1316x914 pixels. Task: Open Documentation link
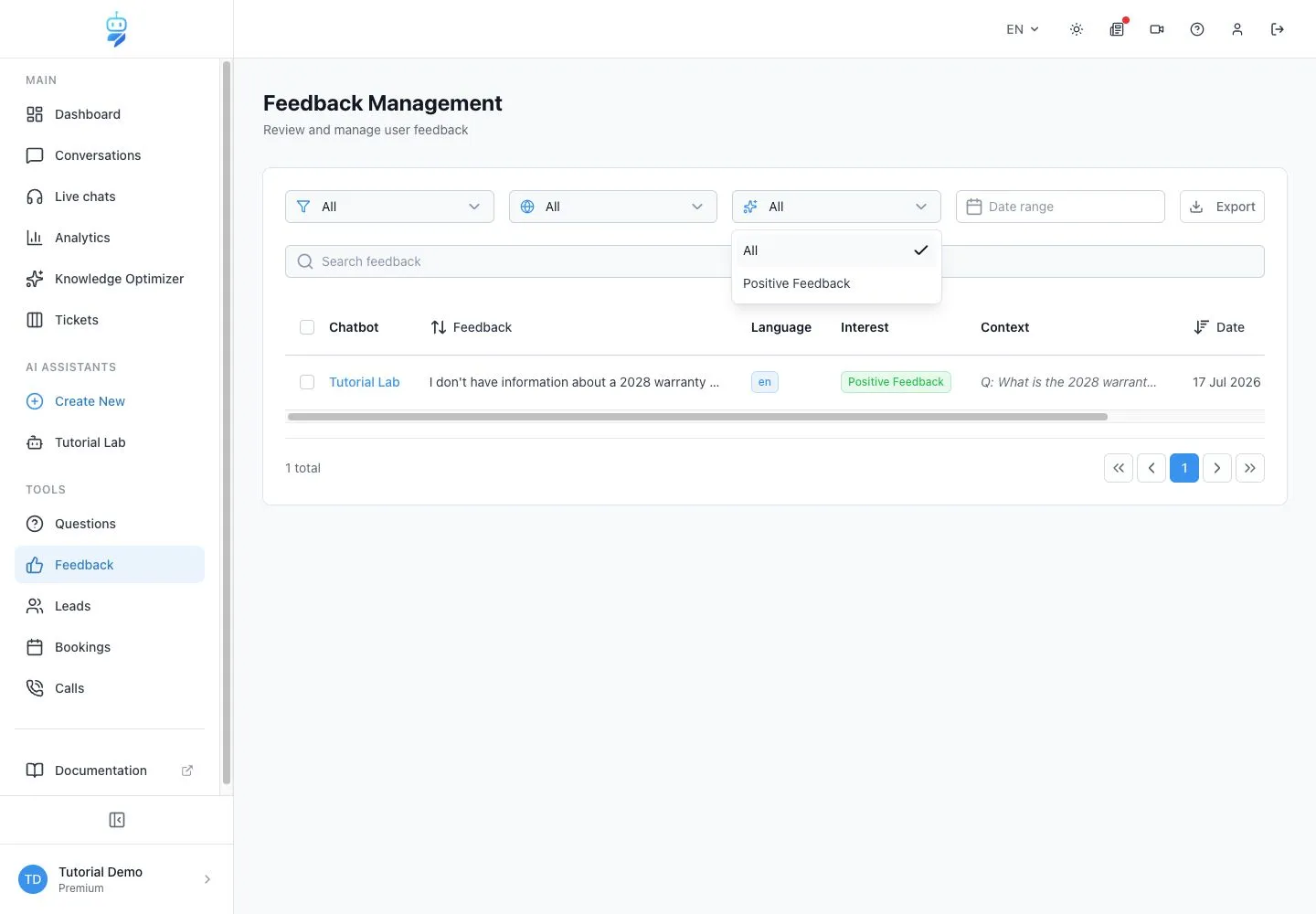click(x=110, y=771)
